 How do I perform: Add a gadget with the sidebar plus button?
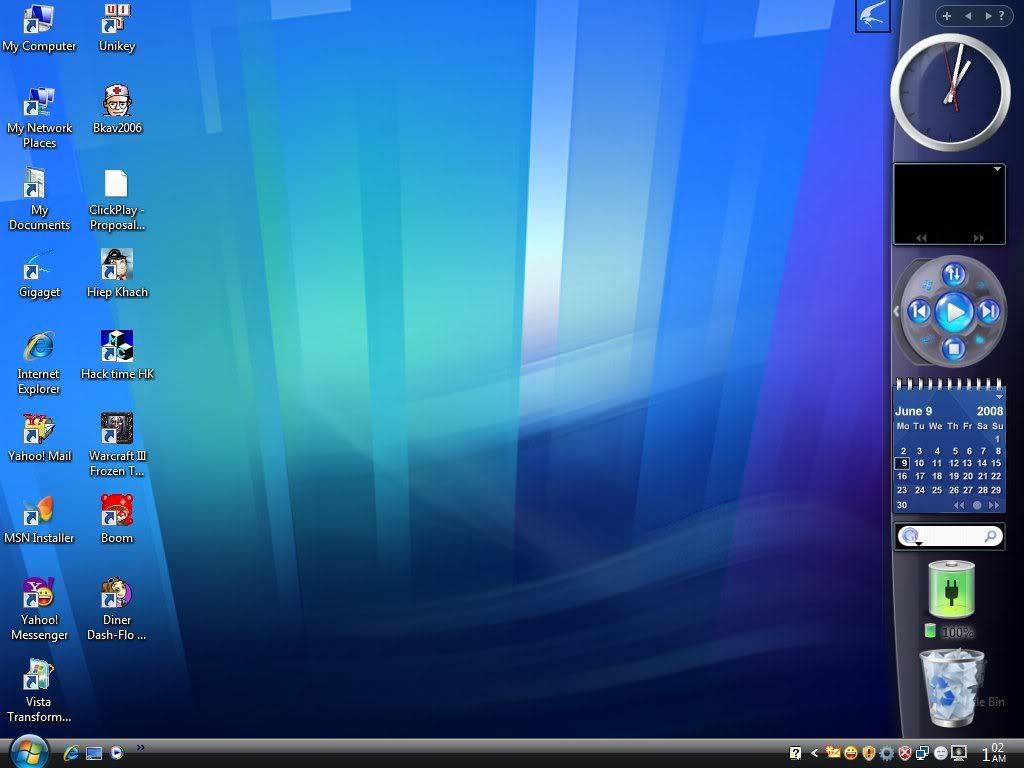pyautogui.click(x=947, y=15)
